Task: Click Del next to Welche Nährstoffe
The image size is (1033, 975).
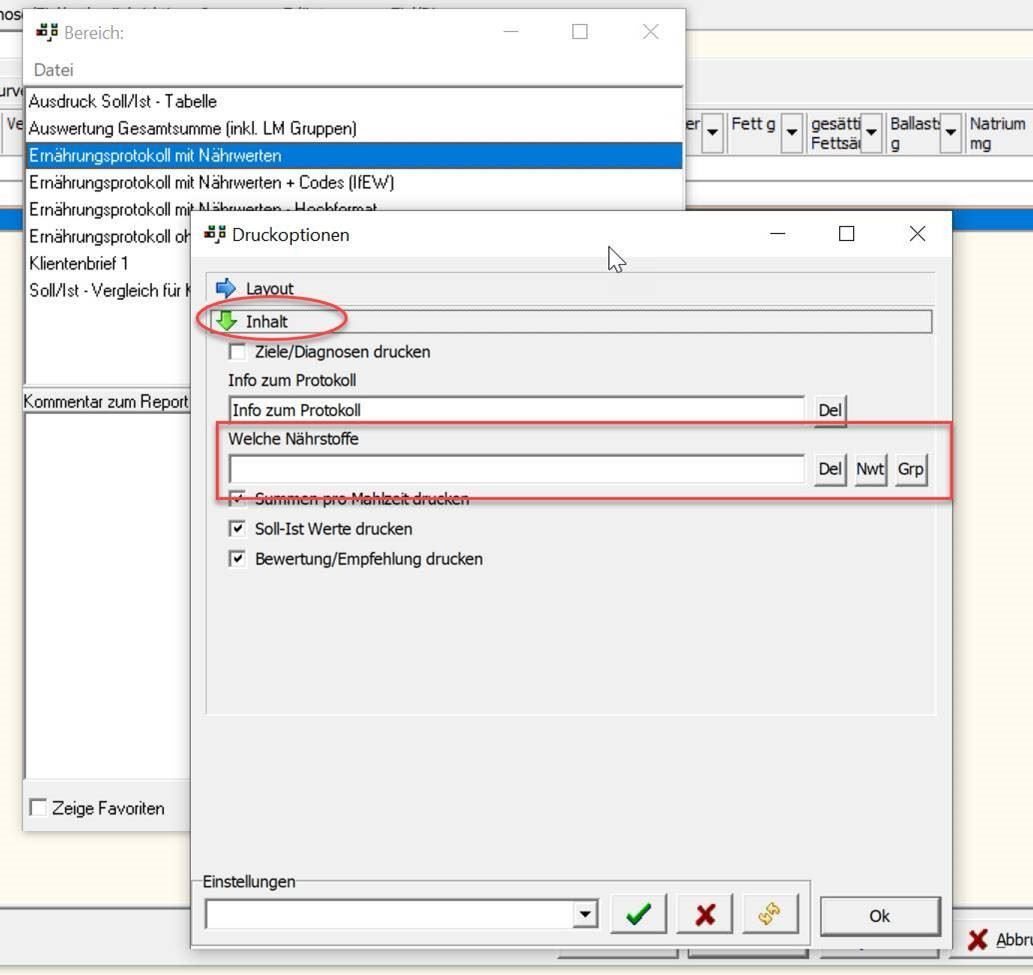Action: pos(830,469)
